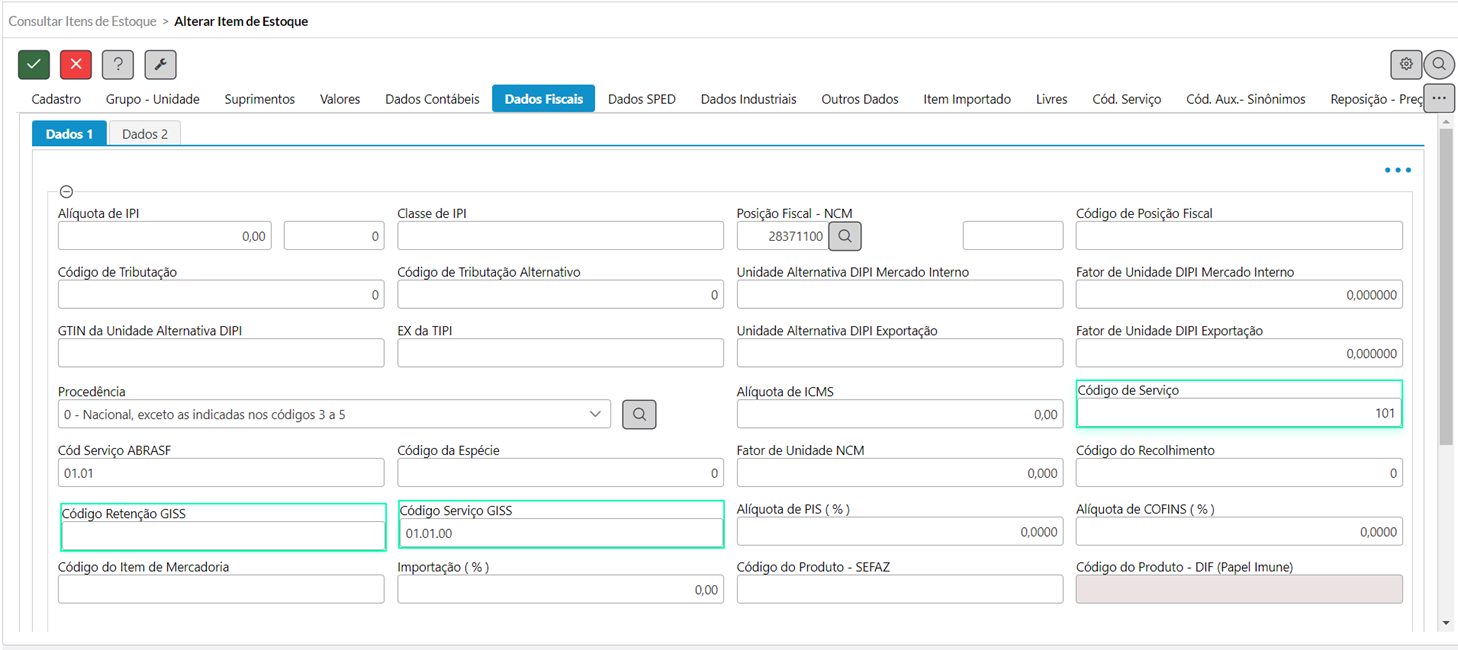Go to the Dados Contábeis tab
Image resolution: width=1458 pixels, height=650 pixels.
coord(432,99)
